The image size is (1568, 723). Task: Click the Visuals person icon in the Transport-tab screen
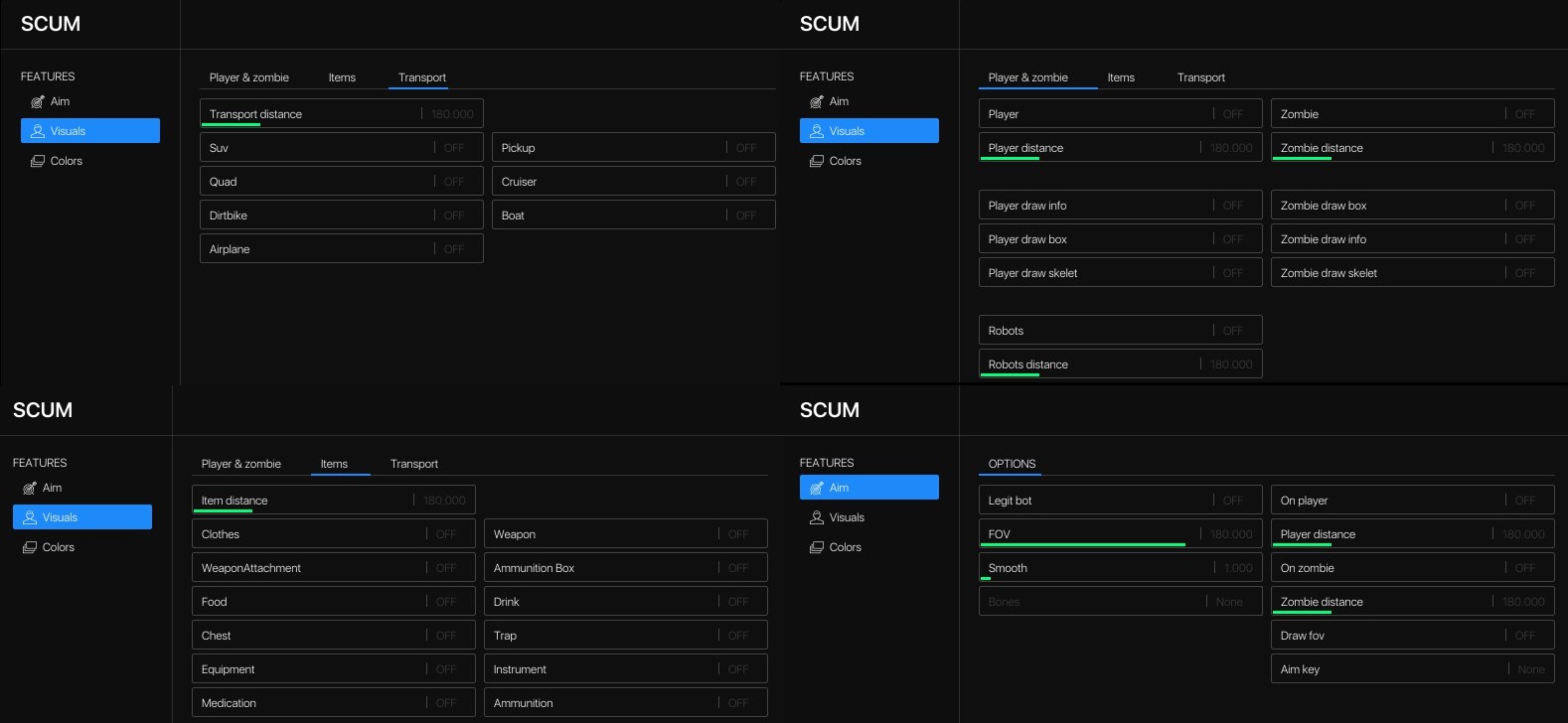click(38, 131)
